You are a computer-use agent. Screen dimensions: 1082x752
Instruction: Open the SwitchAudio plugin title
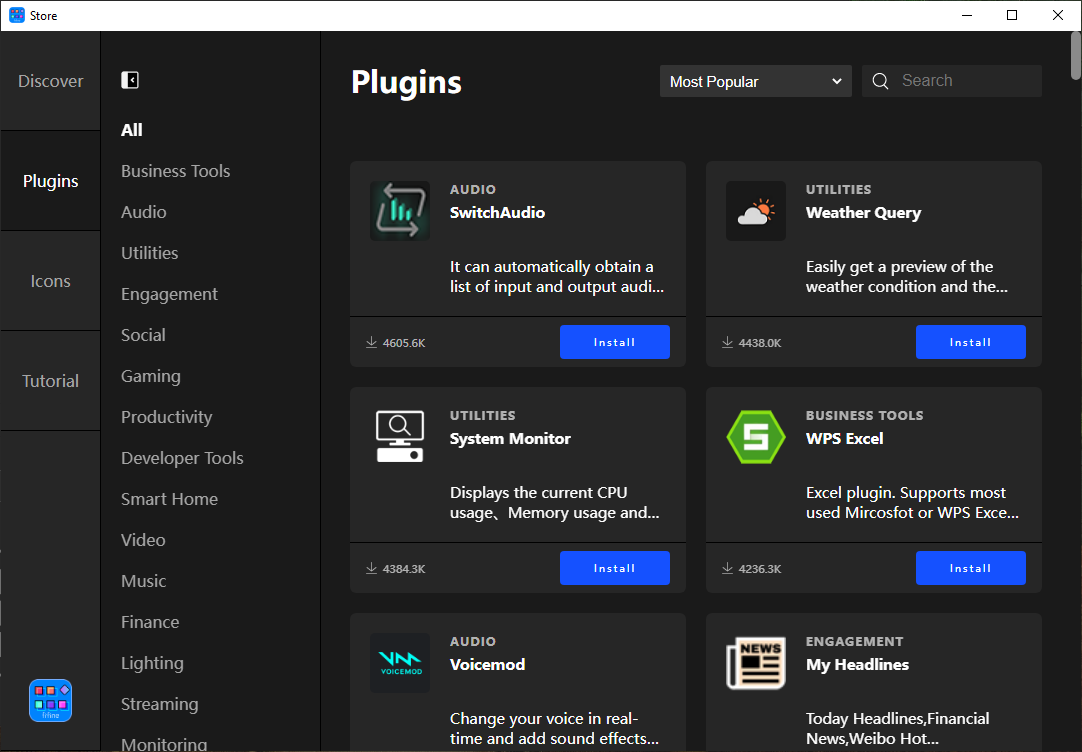tap(497, 212)
